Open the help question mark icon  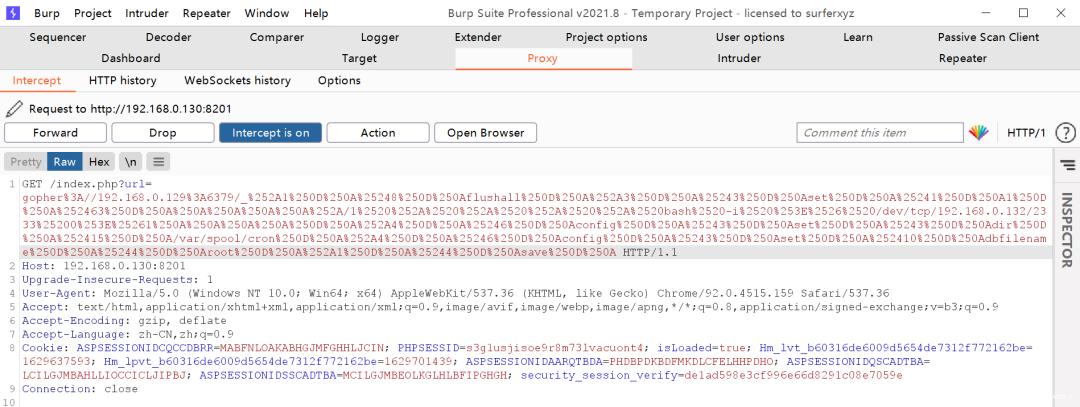tap(1065, 133)
